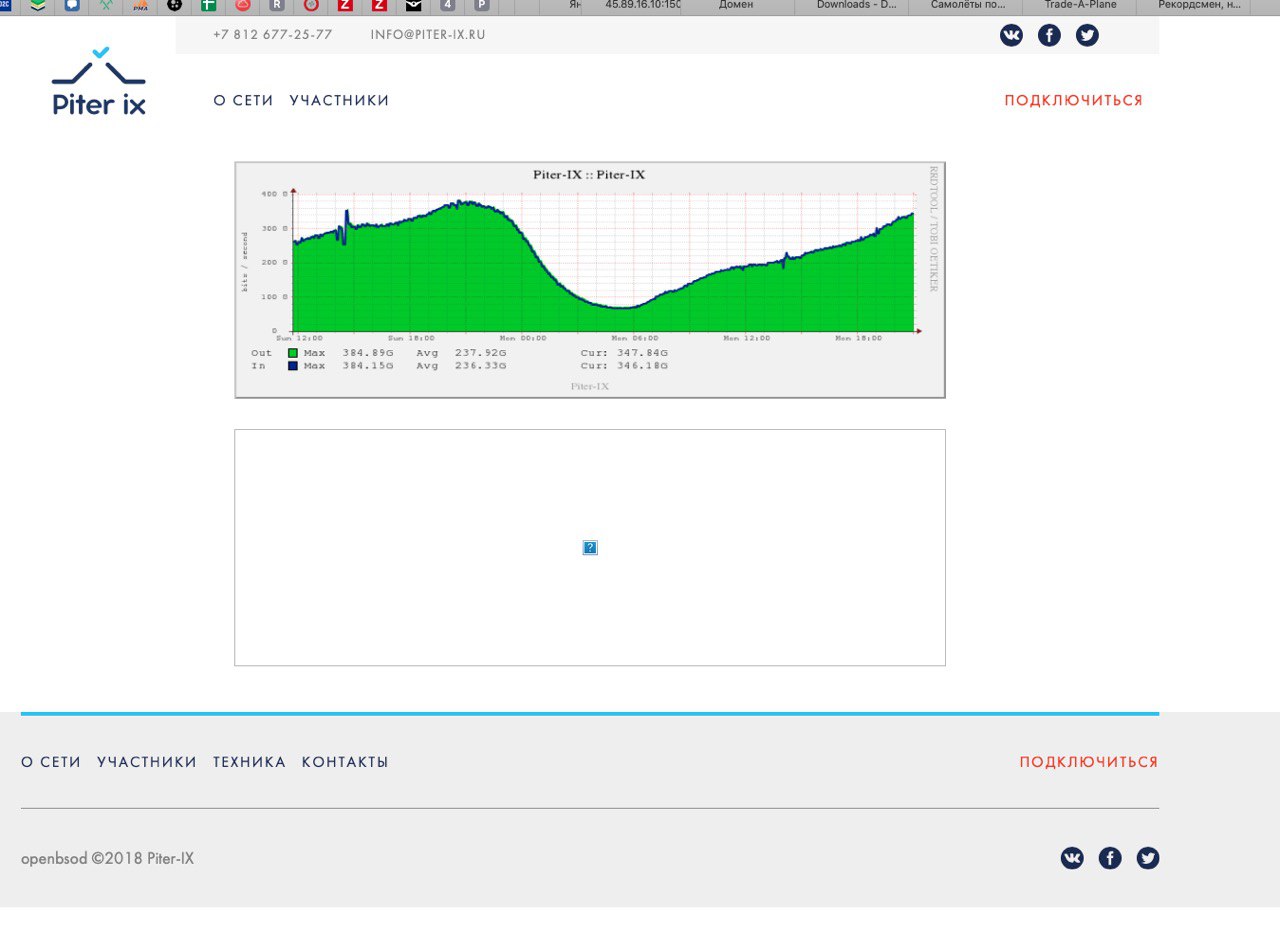Screen dimensions: 1280x935
Task: Click the Piter-IX traffic graph image
Action: coord(590,280)
